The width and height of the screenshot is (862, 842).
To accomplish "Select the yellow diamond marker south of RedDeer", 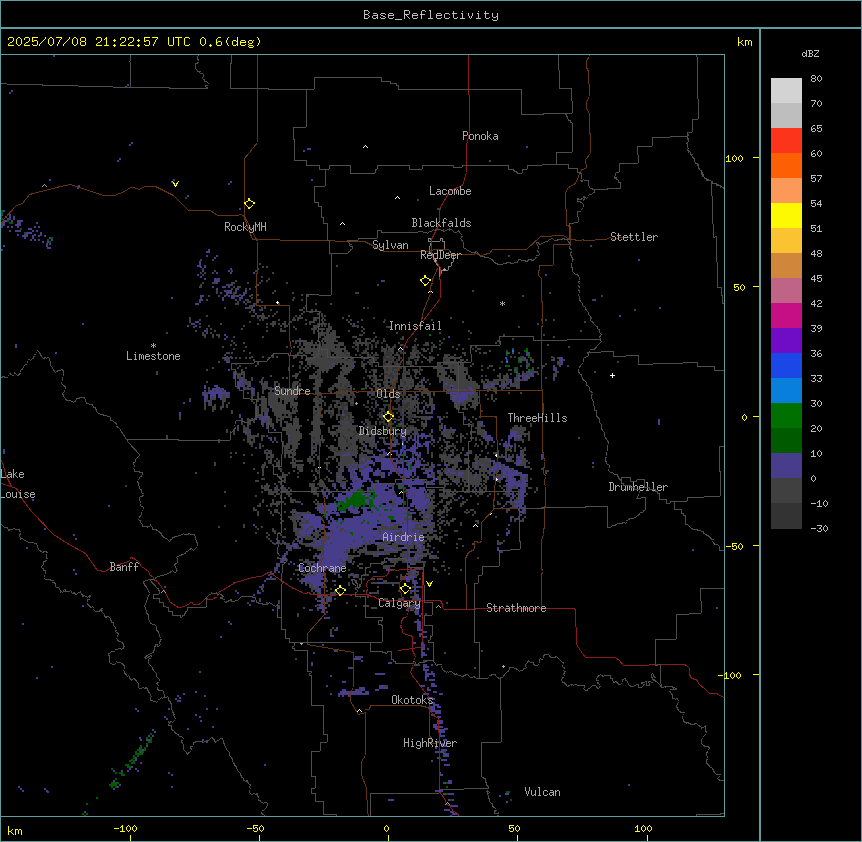I will pyautogui.click(x=426, y=281).
